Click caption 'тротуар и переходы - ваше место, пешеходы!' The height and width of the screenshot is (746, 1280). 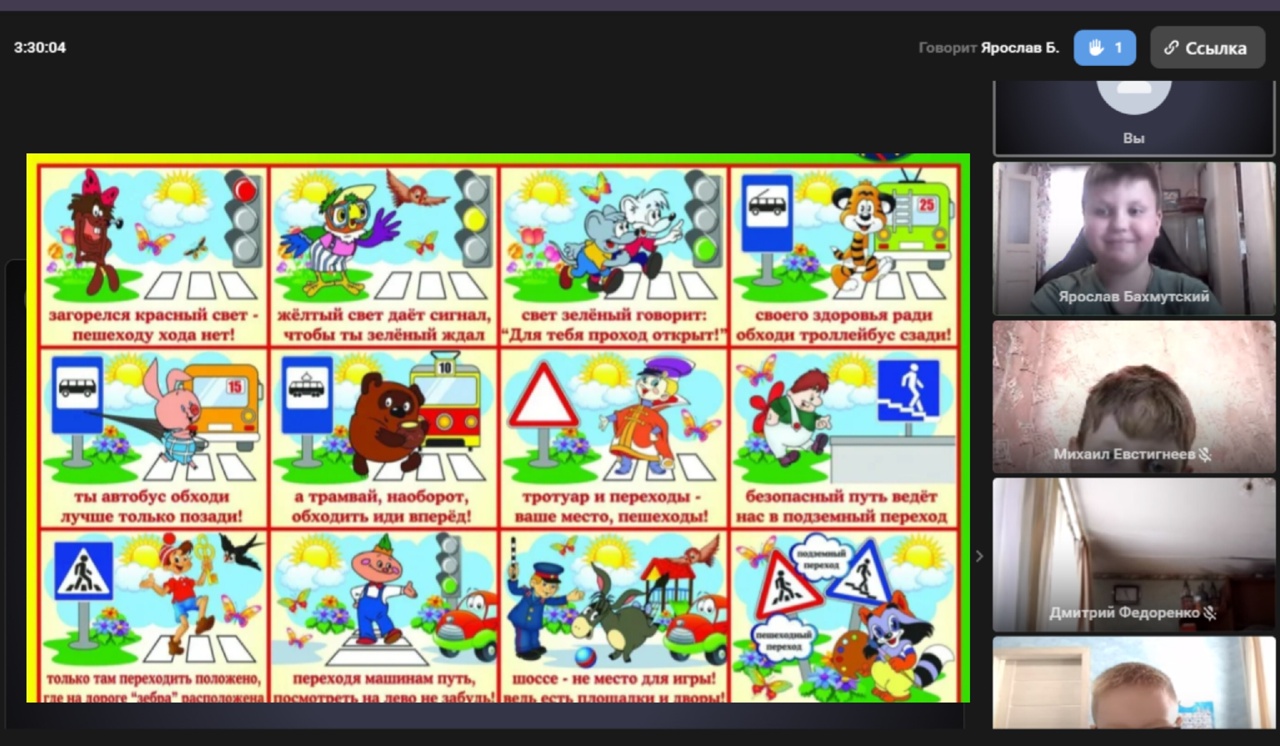[x=613, y=506]
